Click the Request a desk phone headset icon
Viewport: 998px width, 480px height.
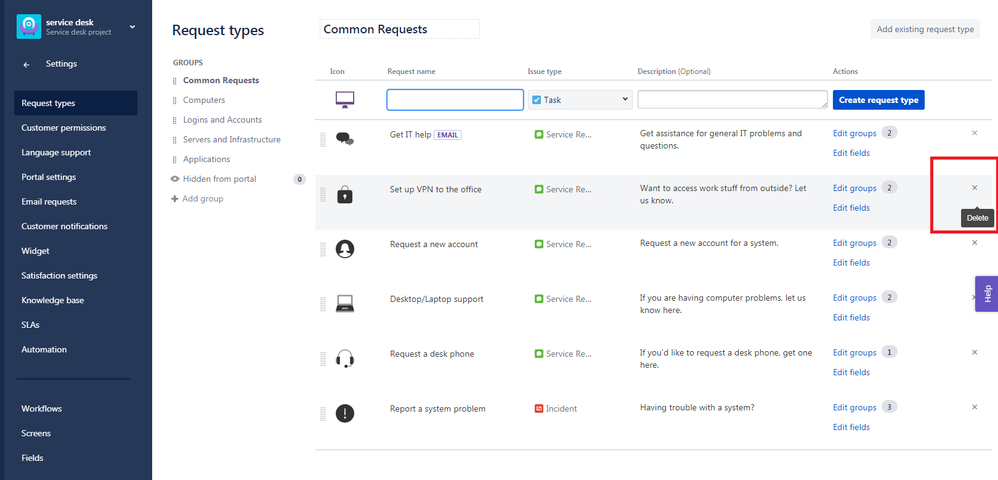(344, 358)
